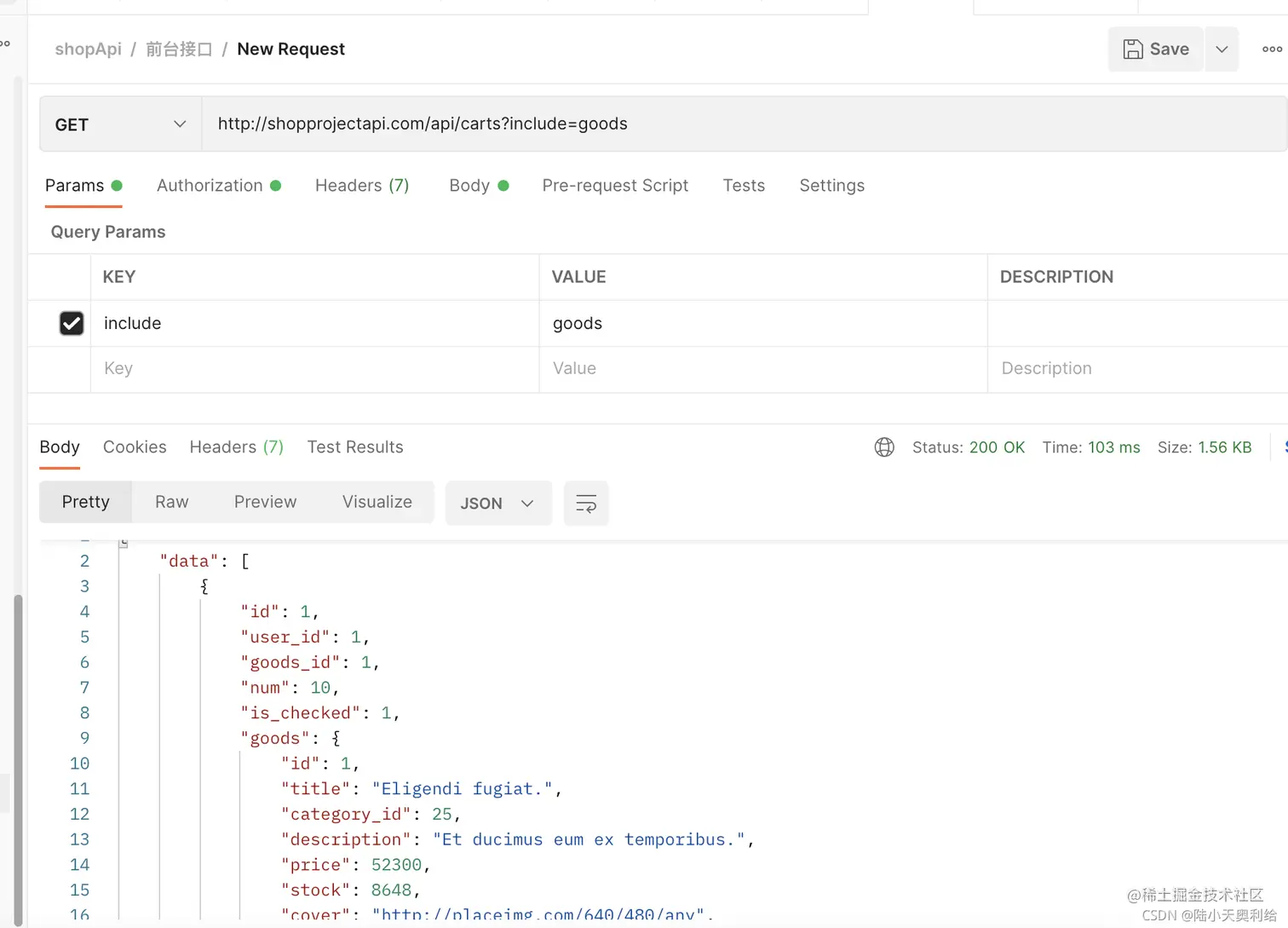Switch to the Authorization tab
Viewport: 1288px width, 928px height.
click(219, 186)
